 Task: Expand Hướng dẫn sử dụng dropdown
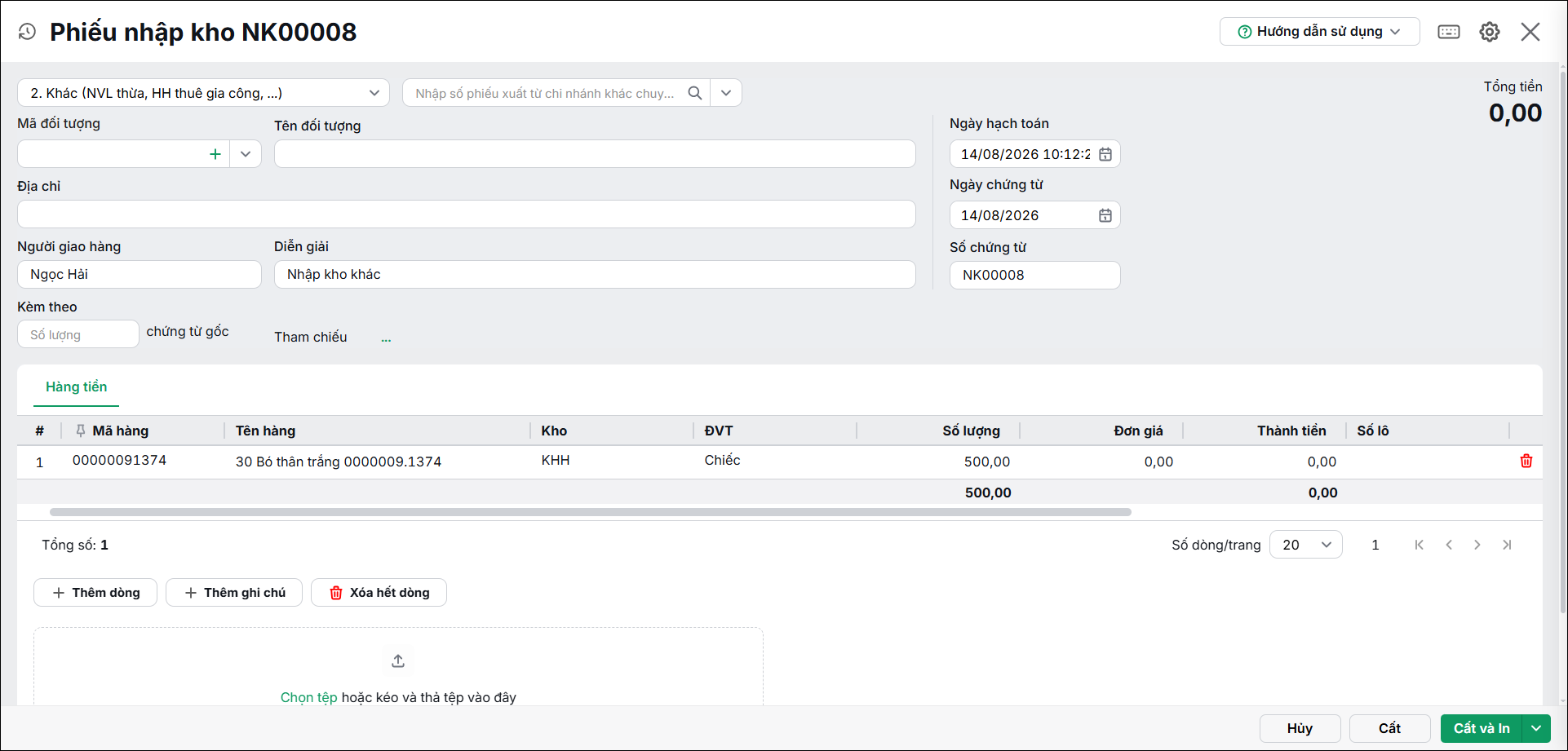pyautogui.click(x=1320, y=32)
